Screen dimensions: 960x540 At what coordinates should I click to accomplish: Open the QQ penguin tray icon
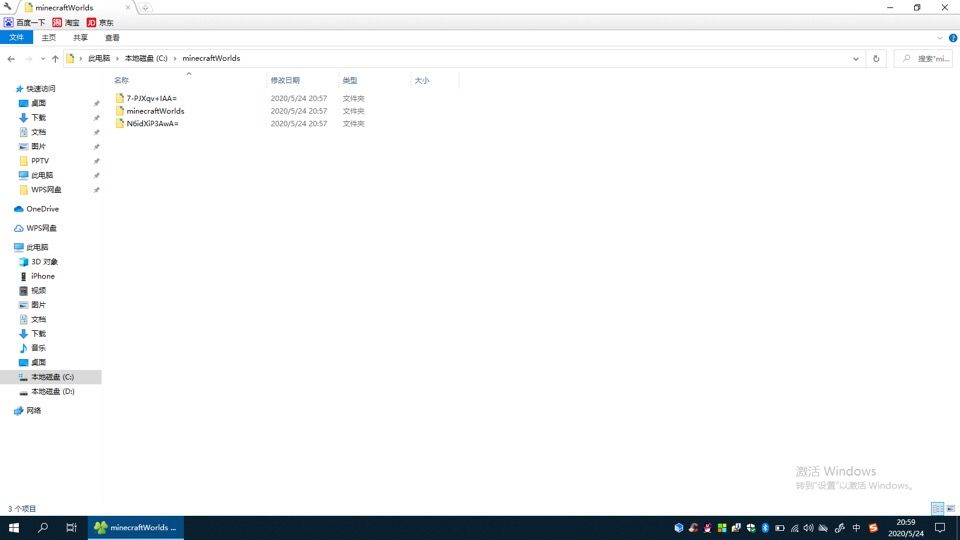click(707, 528)
